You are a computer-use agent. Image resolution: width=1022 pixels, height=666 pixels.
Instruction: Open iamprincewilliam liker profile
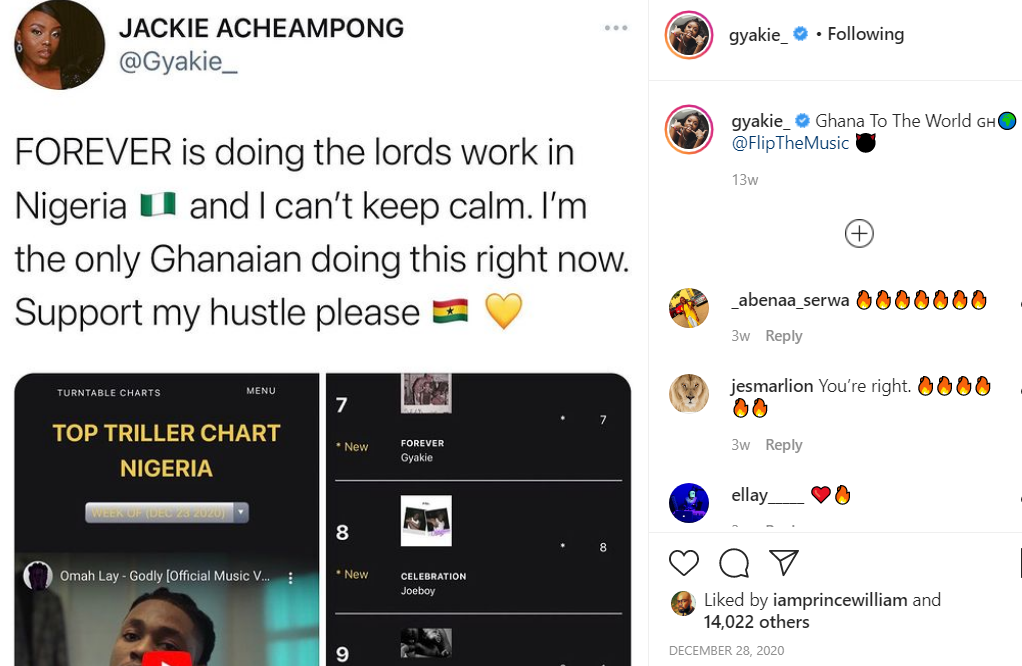pos(840,600)
